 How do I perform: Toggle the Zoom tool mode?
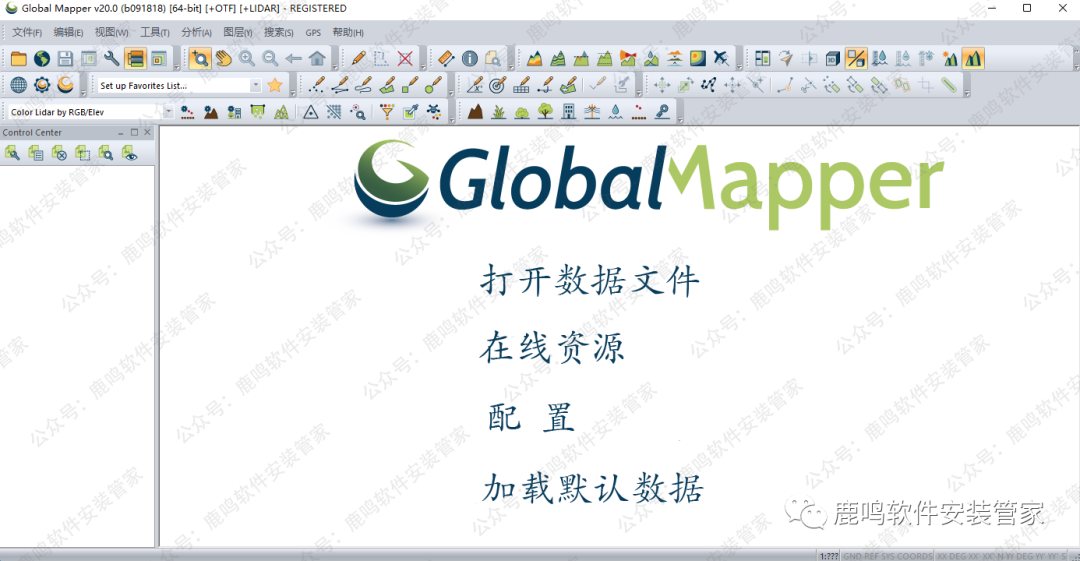[200, 59]
